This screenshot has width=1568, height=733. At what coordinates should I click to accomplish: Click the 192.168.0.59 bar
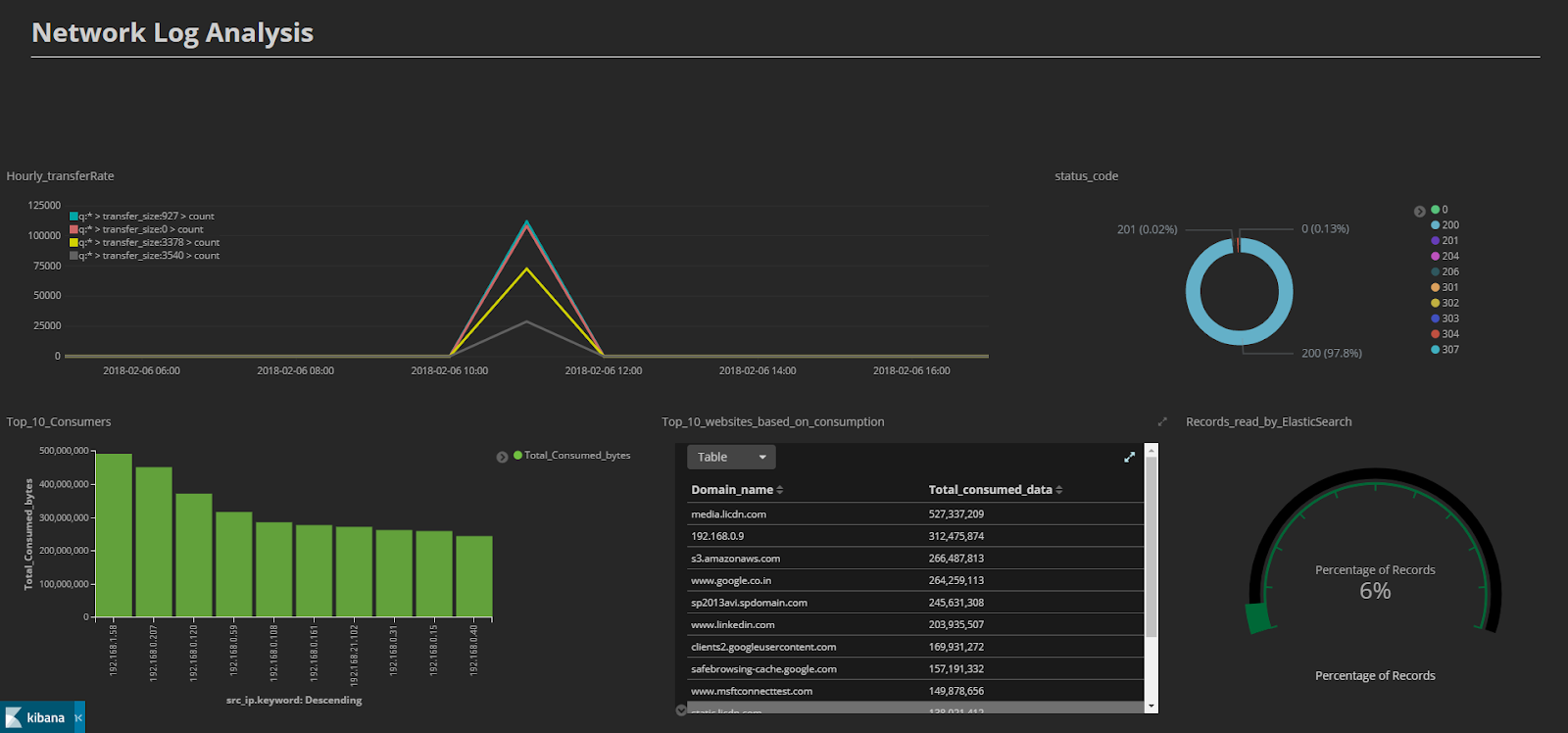click(234, 564)
